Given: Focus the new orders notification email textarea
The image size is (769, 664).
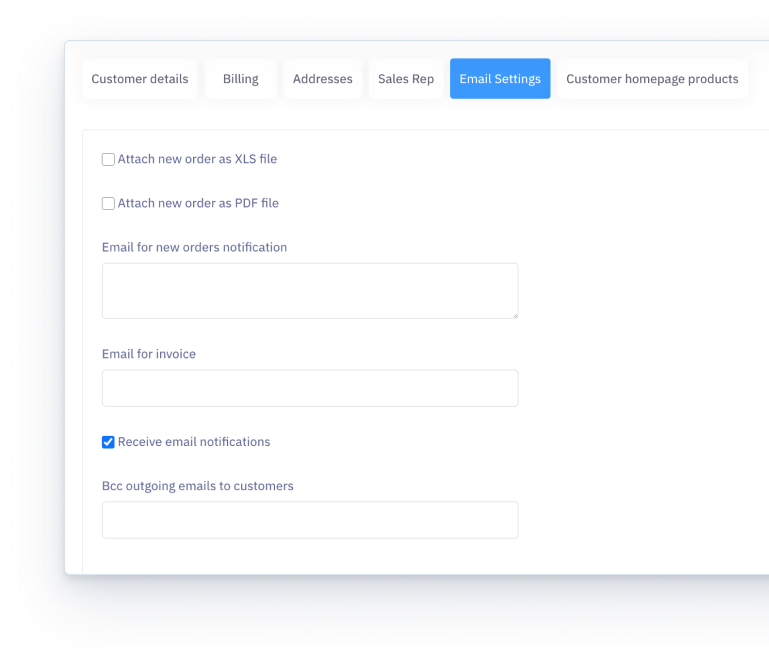Looking at the screenshot, I should point(310,291).
